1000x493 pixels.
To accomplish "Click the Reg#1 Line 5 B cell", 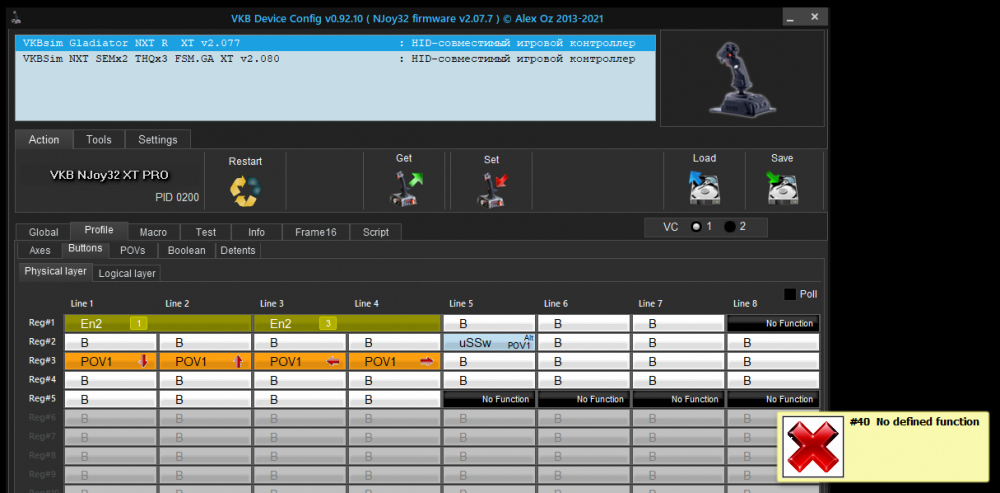I will 489,323.
